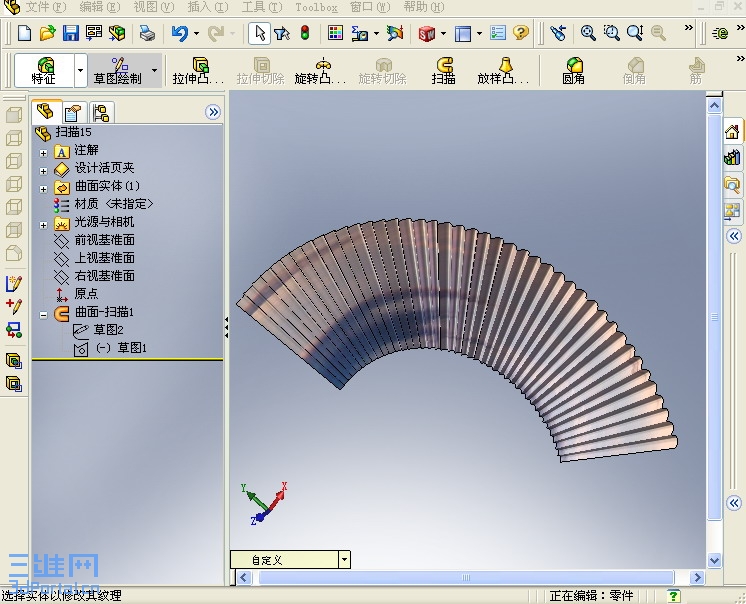Open the 自定义 view dropdown

point(345,560)
